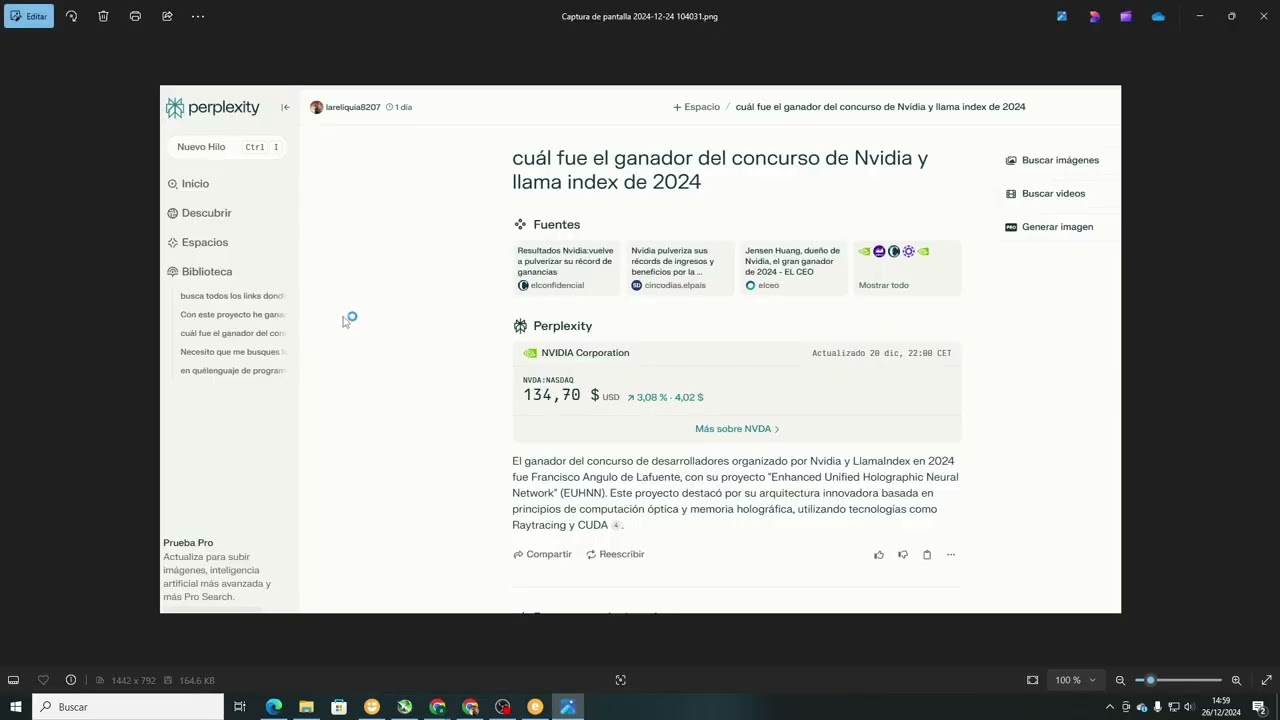Open the purple Clipchamp icon in title bar

pos(1126,16)
